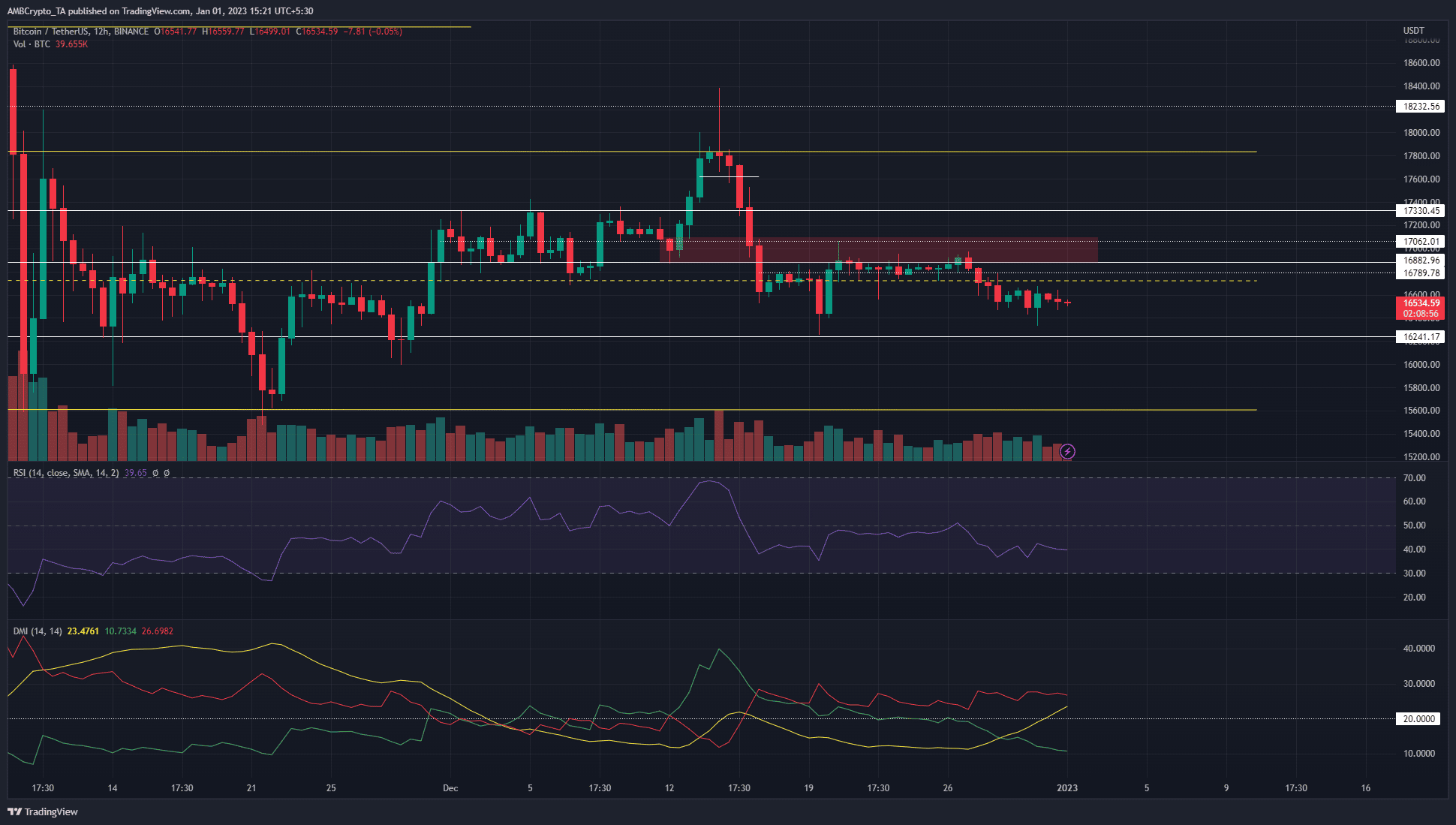The height and width of the screenshot is (825, 1456).
Task: Click the 18600.00 price axis tick
Action: click(x=1421, y=63)
